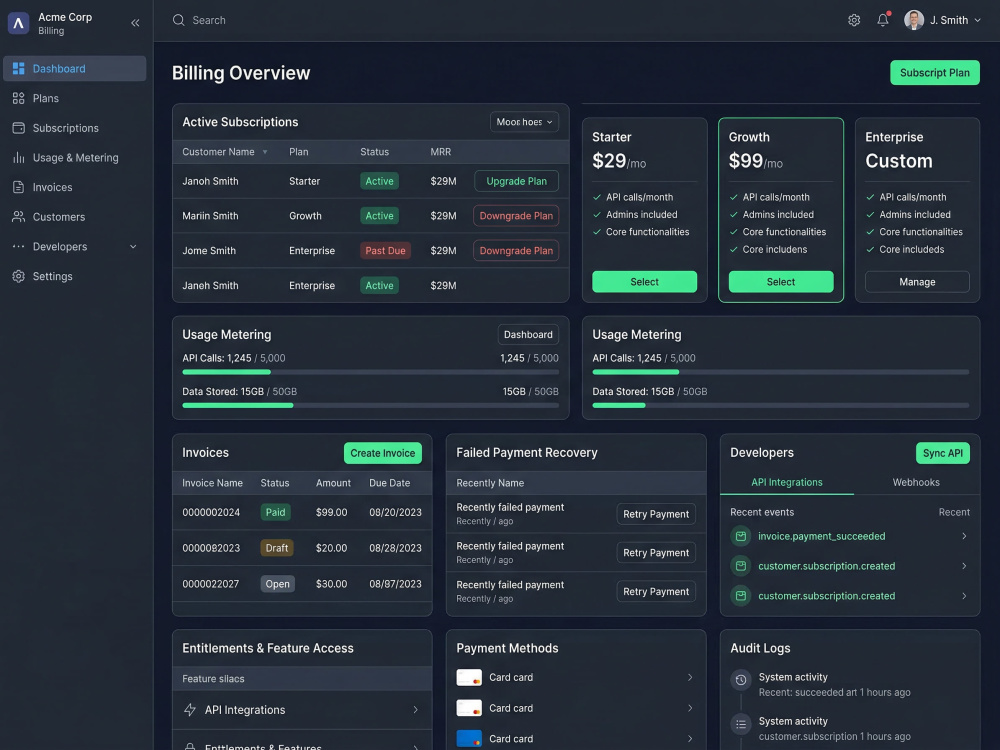
Task: Select the Growth plan
Action: [x=781, y=282]
